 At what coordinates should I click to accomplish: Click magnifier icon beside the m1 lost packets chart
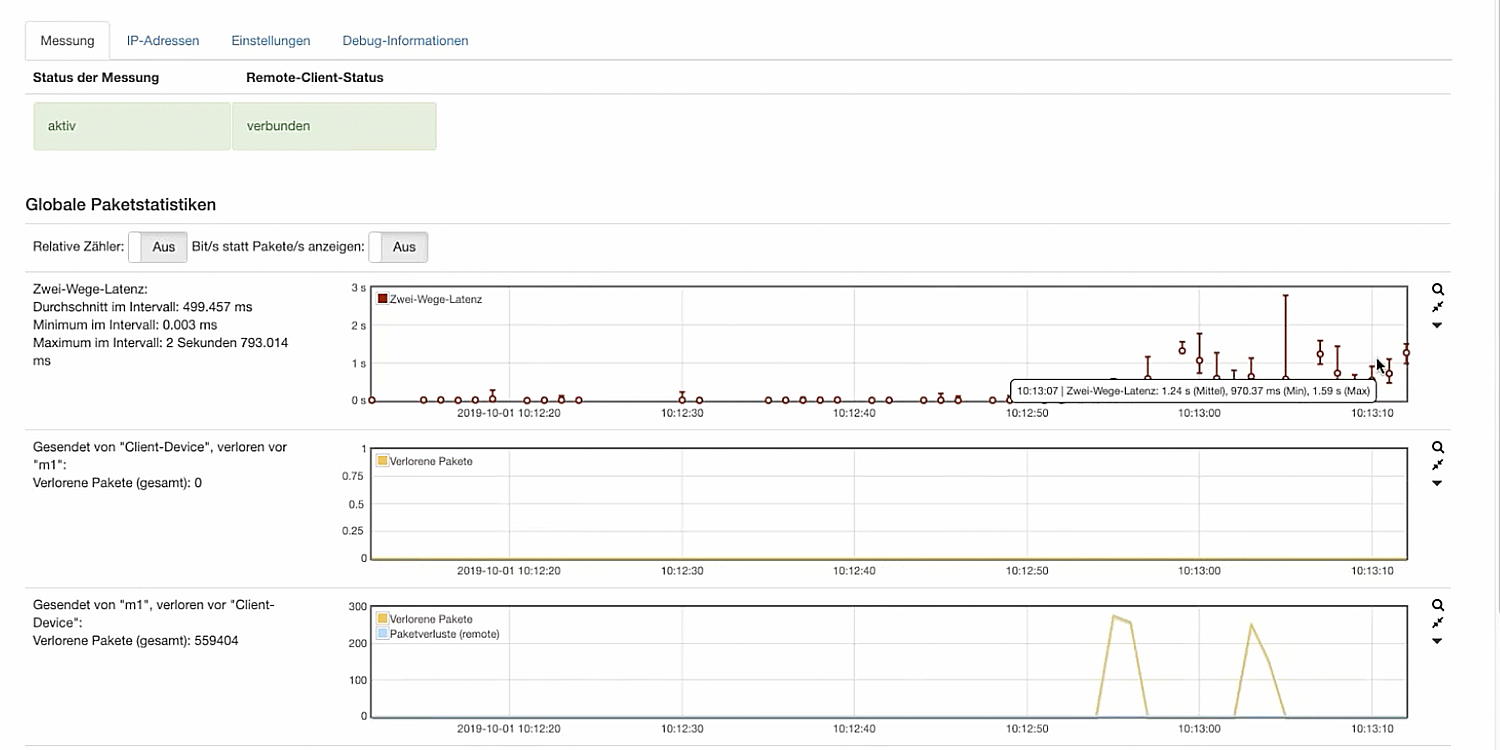pos(1438,606)
